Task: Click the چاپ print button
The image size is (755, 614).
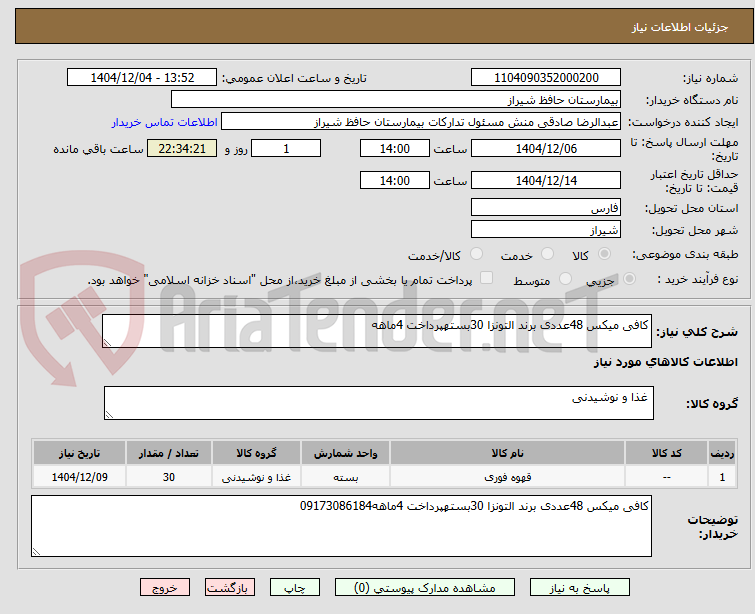Action: coord(295,588)
